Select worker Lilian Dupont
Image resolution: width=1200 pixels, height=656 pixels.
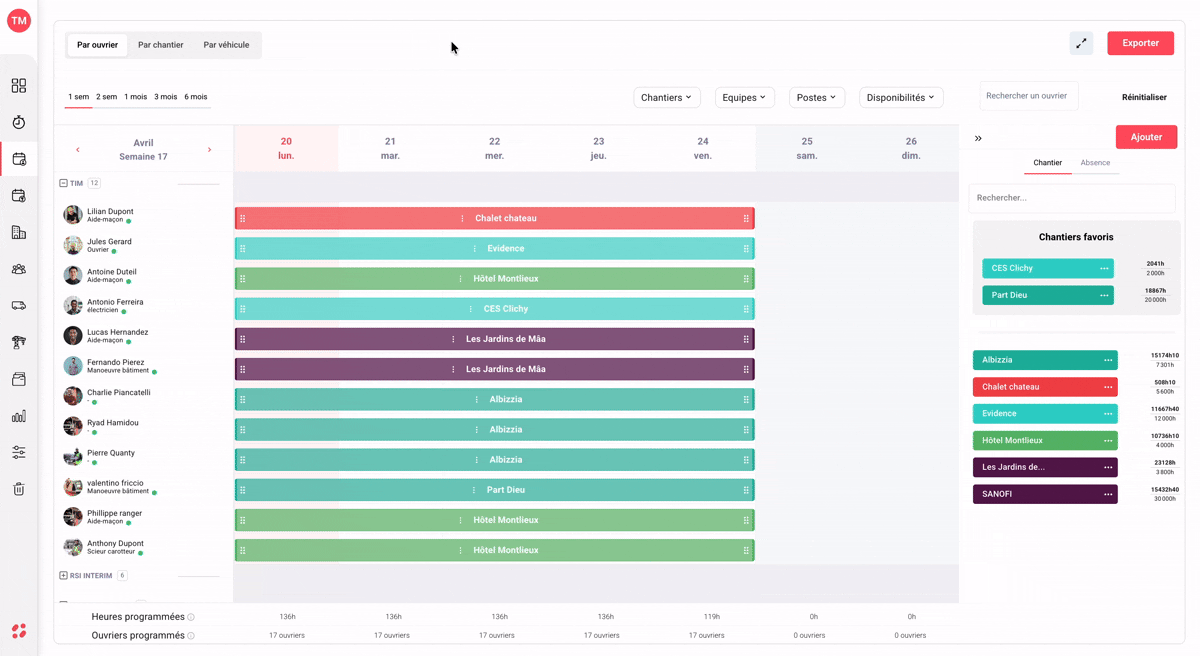coord(110,212)
